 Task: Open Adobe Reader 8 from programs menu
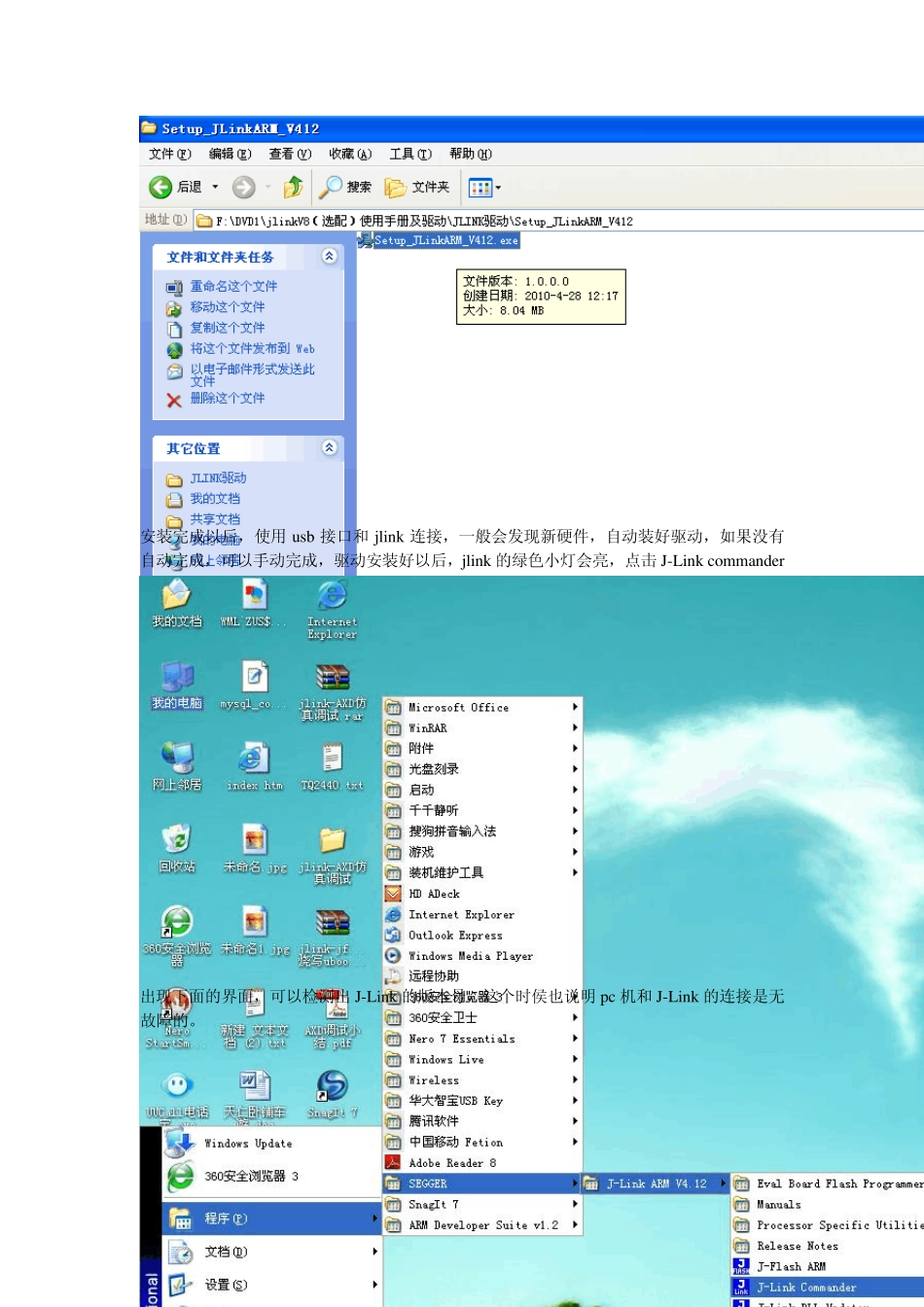point(482,1163)
